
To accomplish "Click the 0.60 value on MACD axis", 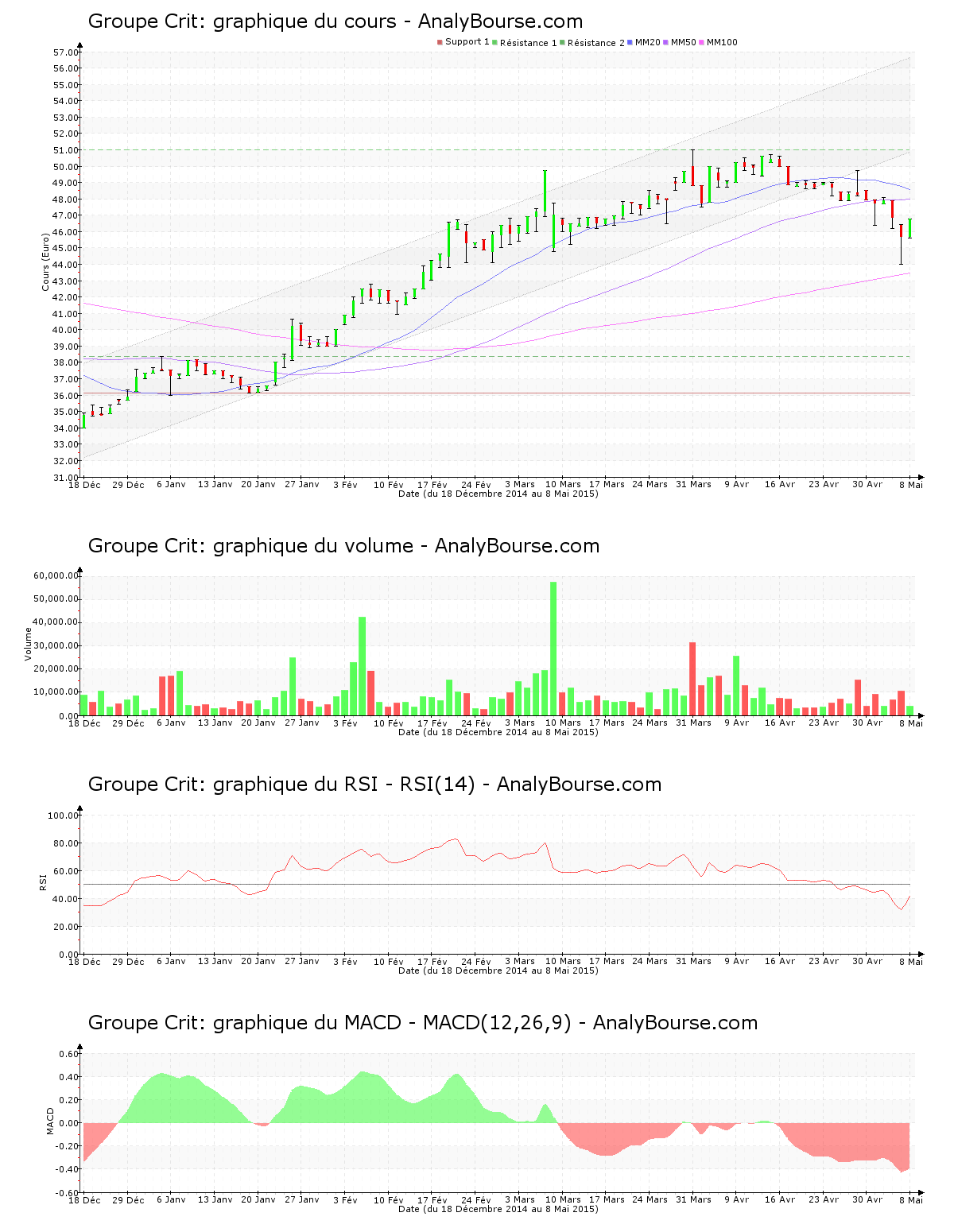I will click(70, 1054).
